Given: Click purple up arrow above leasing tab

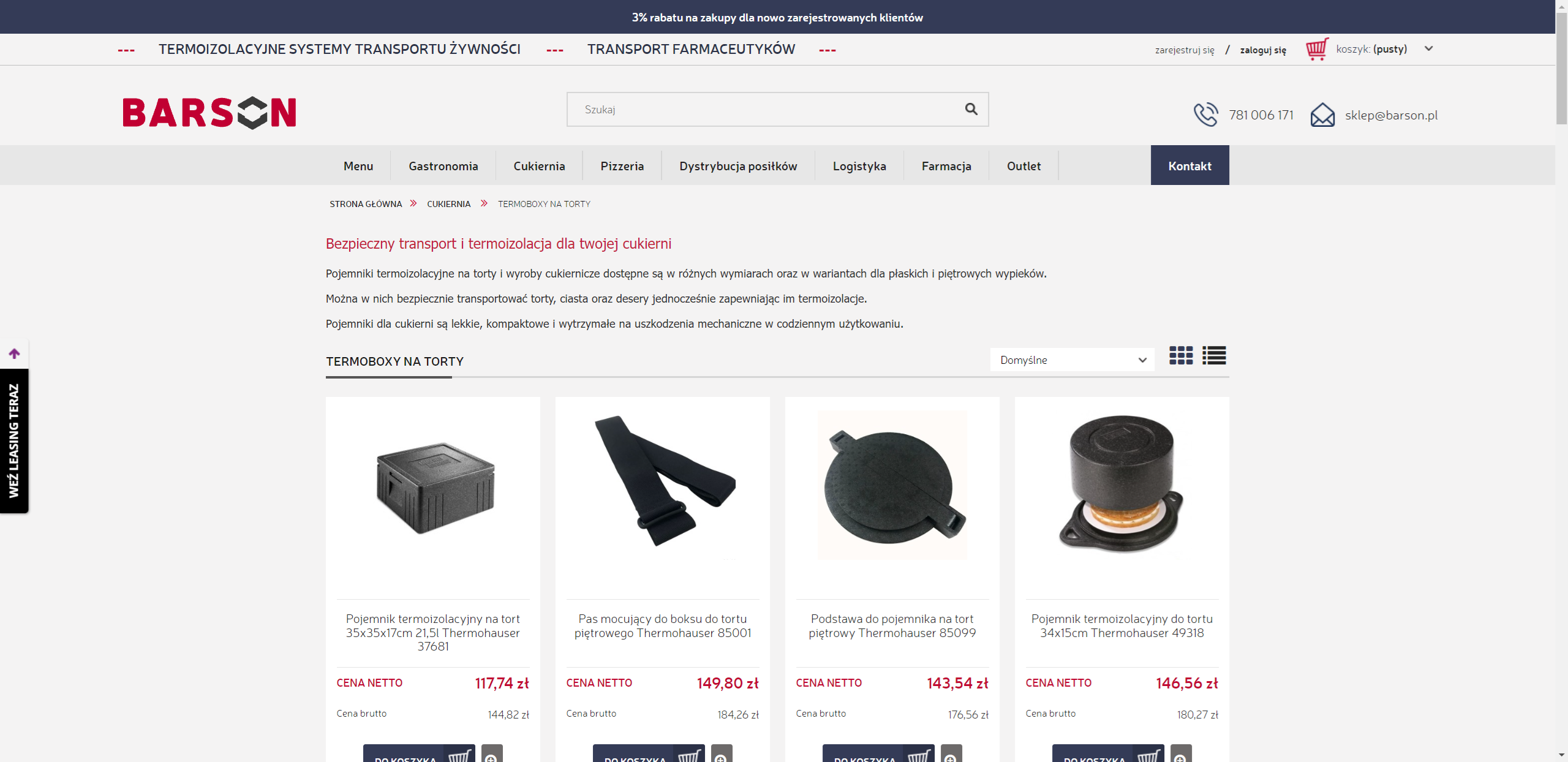Looking at the screenshot, I should (x=14, y=353).
